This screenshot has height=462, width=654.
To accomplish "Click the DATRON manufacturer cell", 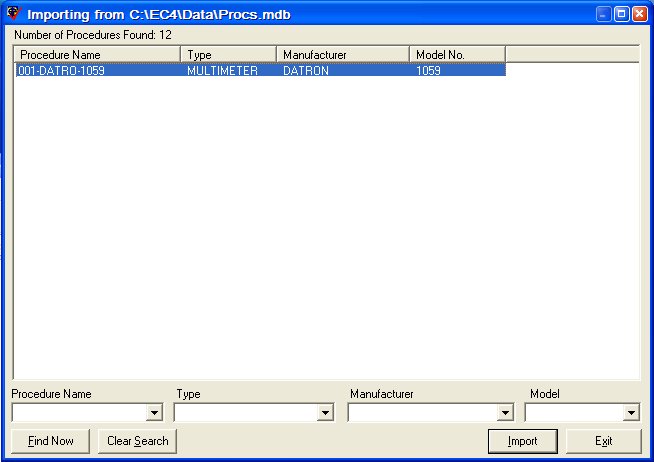I will [305, 71].
